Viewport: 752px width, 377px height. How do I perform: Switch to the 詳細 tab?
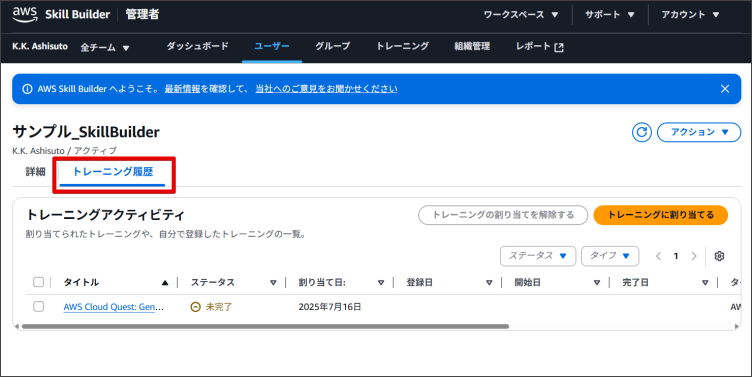(35, 172)
